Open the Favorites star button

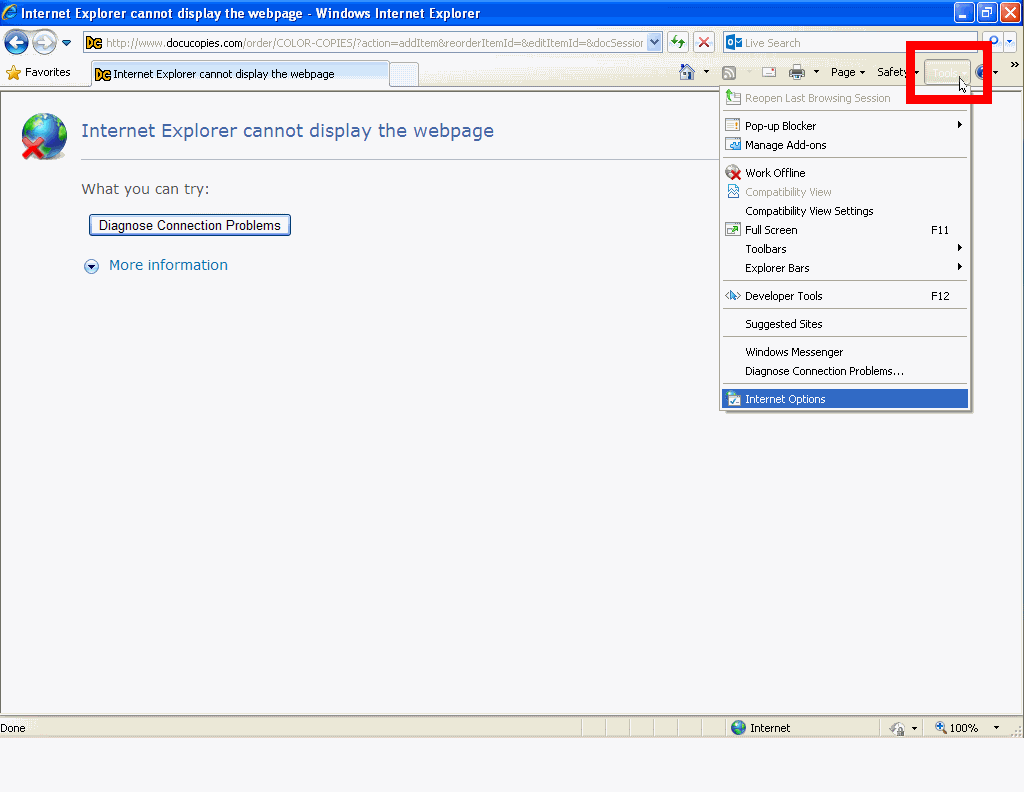tap(39, 72)
